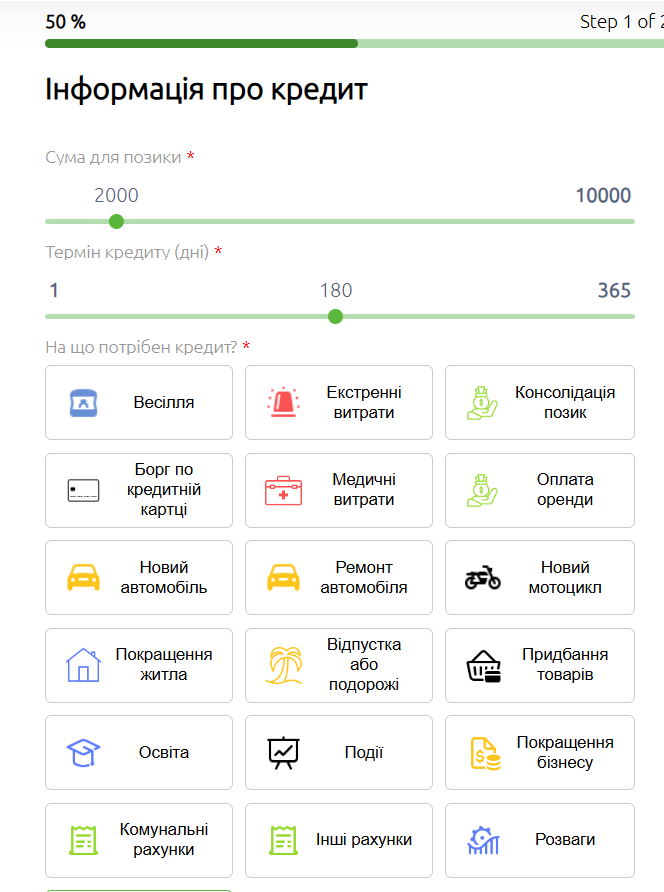Choose Ремонт автомобіля option
This screenshot has height=892, width=664.
339,577
